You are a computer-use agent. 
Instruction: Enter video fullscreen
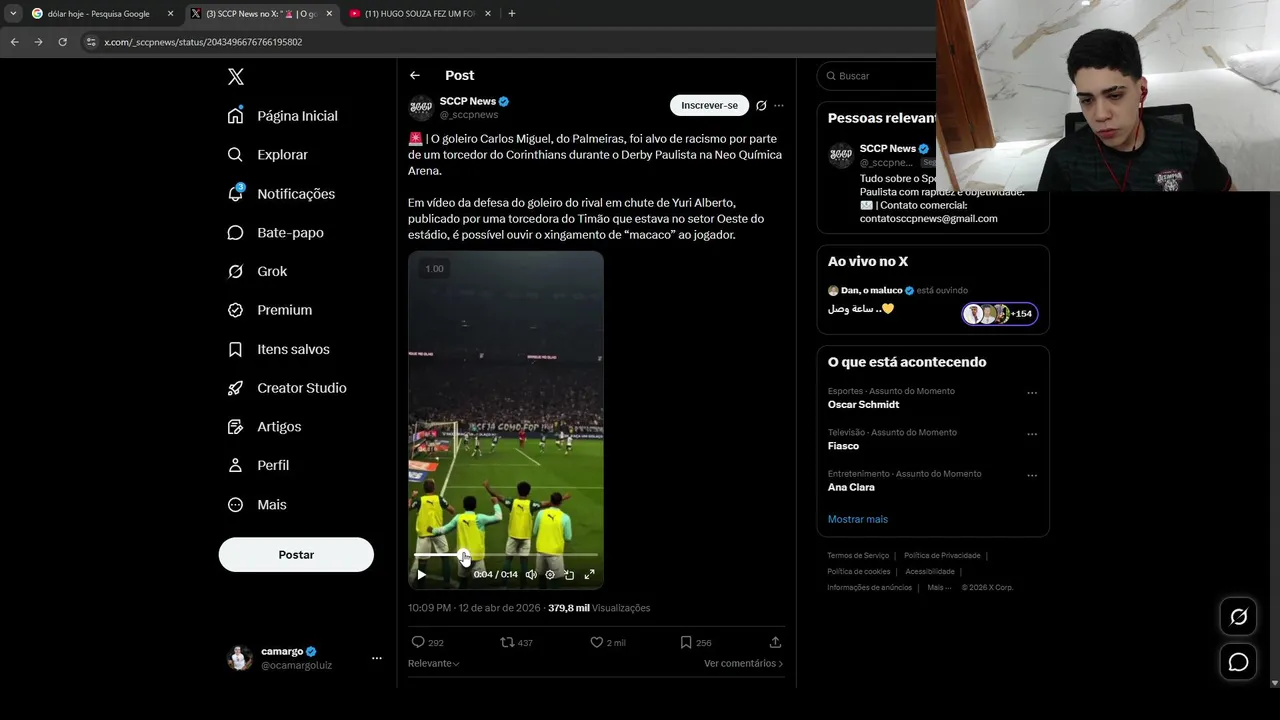coord(589,575)
